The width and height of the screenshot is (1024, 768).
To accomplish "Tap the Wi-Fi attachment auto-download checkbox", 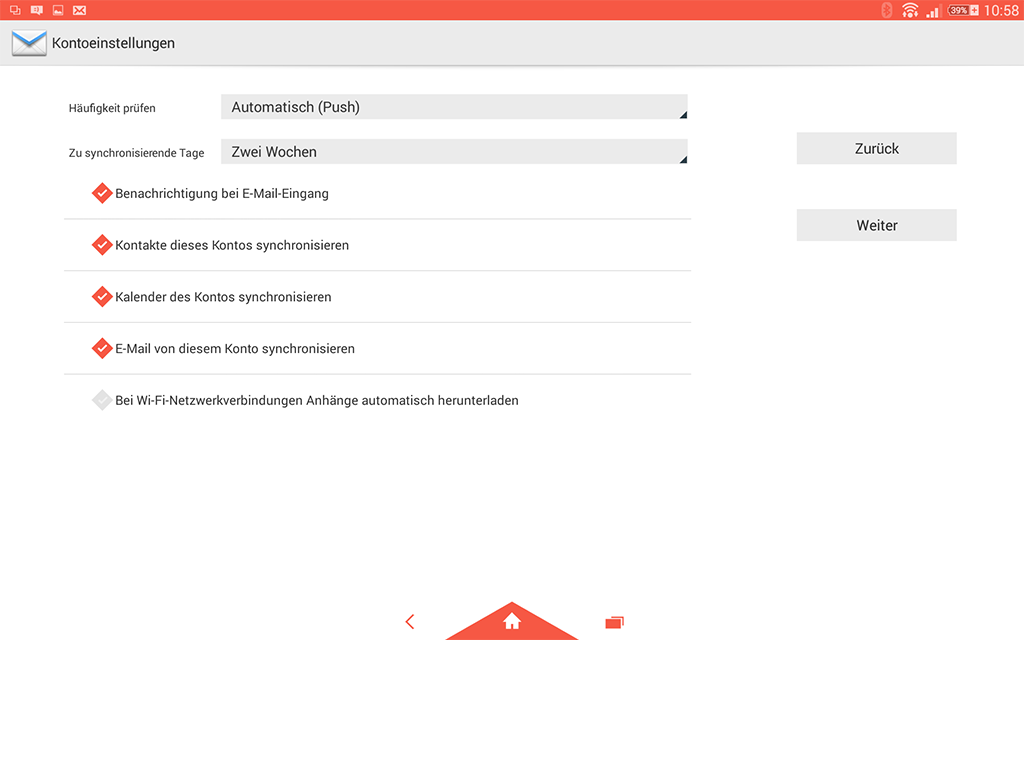I will 102,401.
